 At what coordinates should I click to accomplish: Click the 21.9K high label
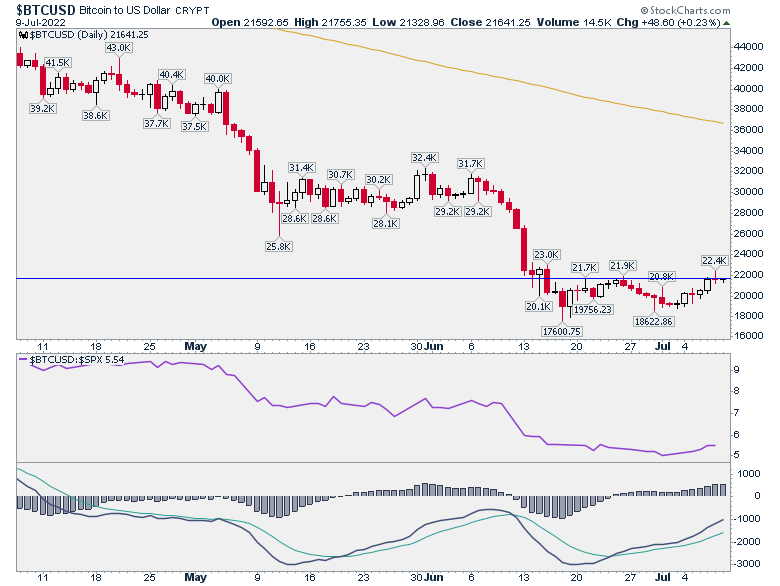(x=622, y=266)
